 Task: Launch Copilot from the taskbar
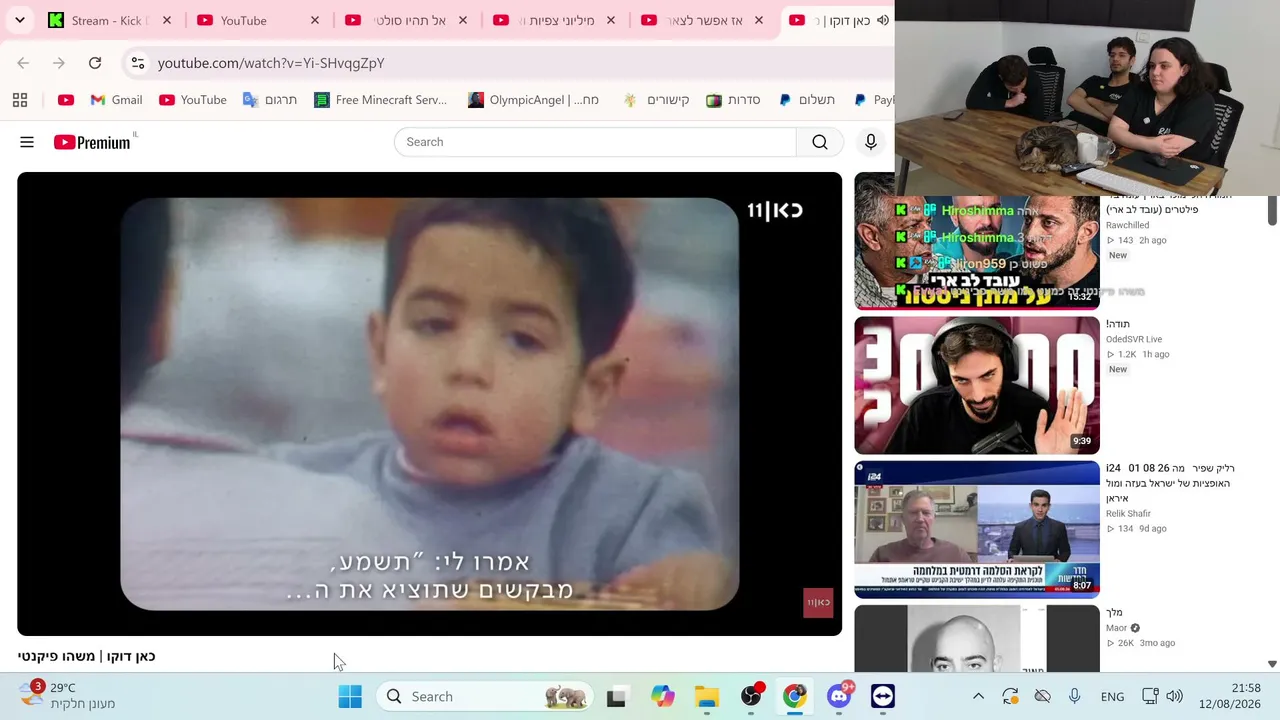[662, 697]
